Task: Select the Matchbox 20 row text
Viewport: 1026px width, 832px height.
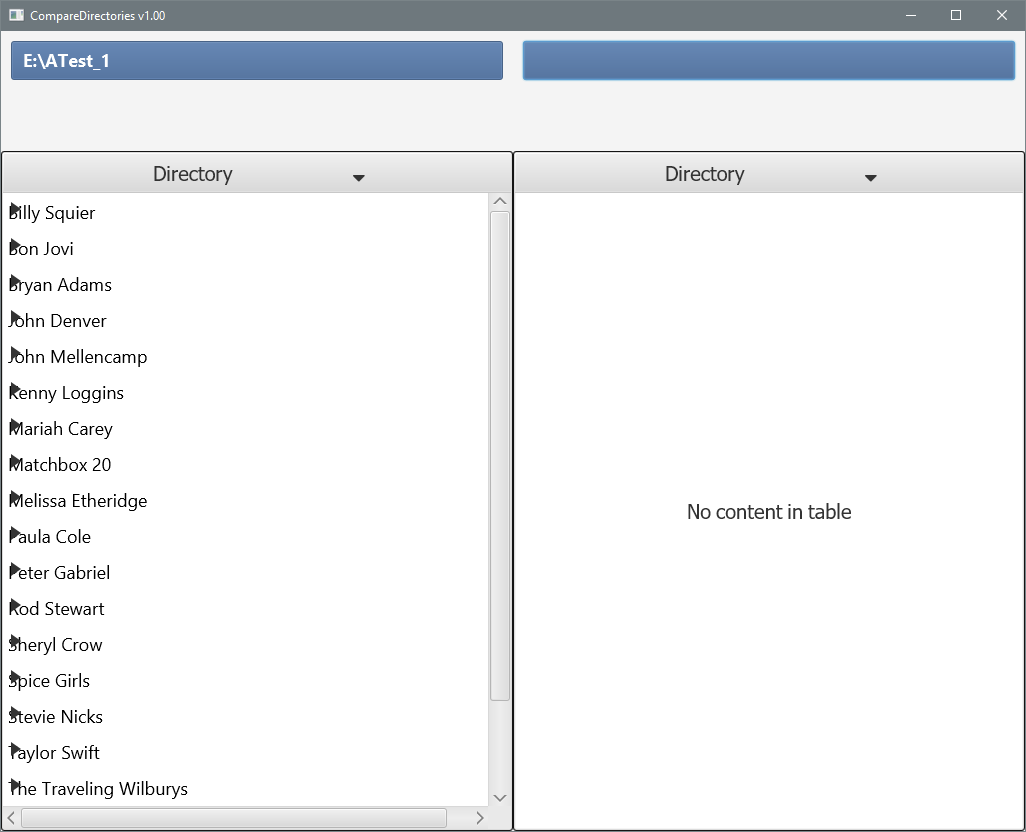Action: pyautogui.click(x=60, y=465)
